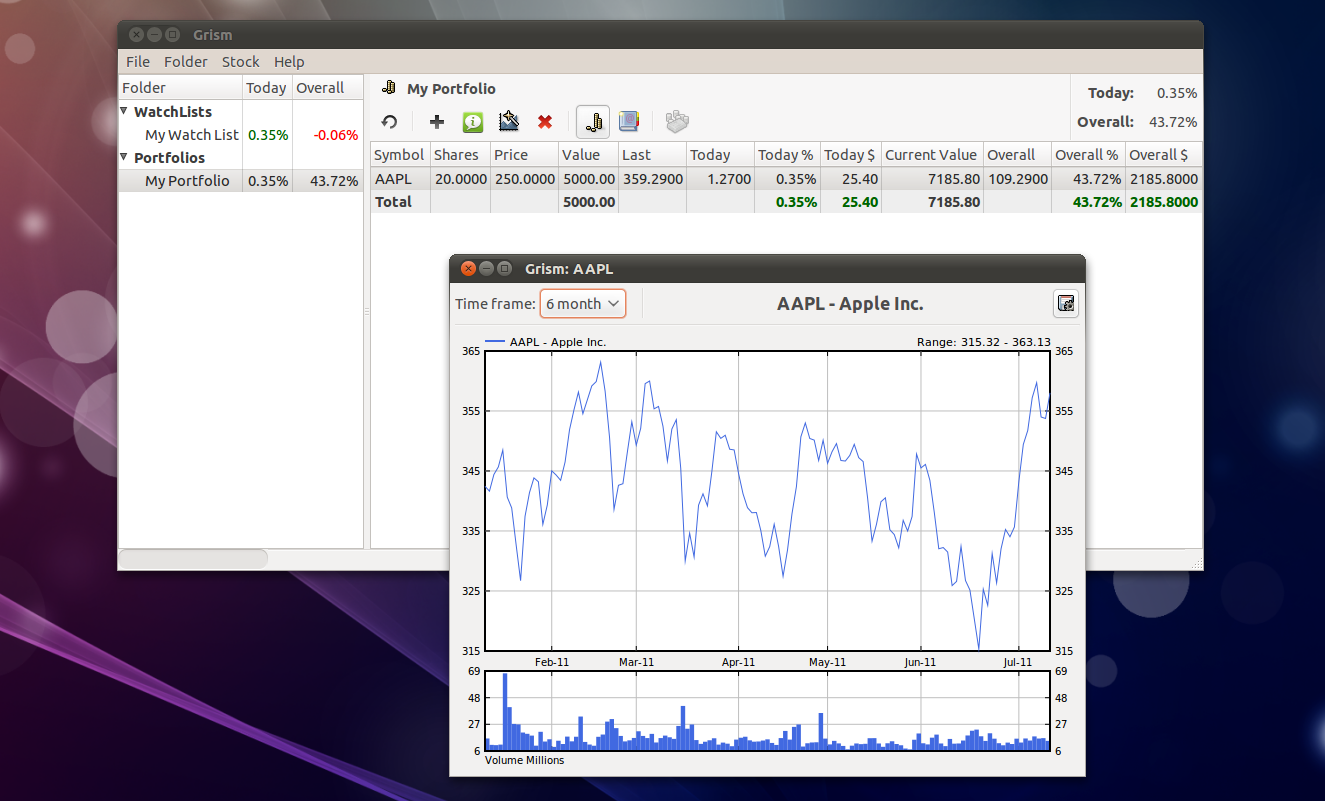The image size is (1325, 801).
Task: Select My Watch List in the folder tree
Action: point(192,135)
